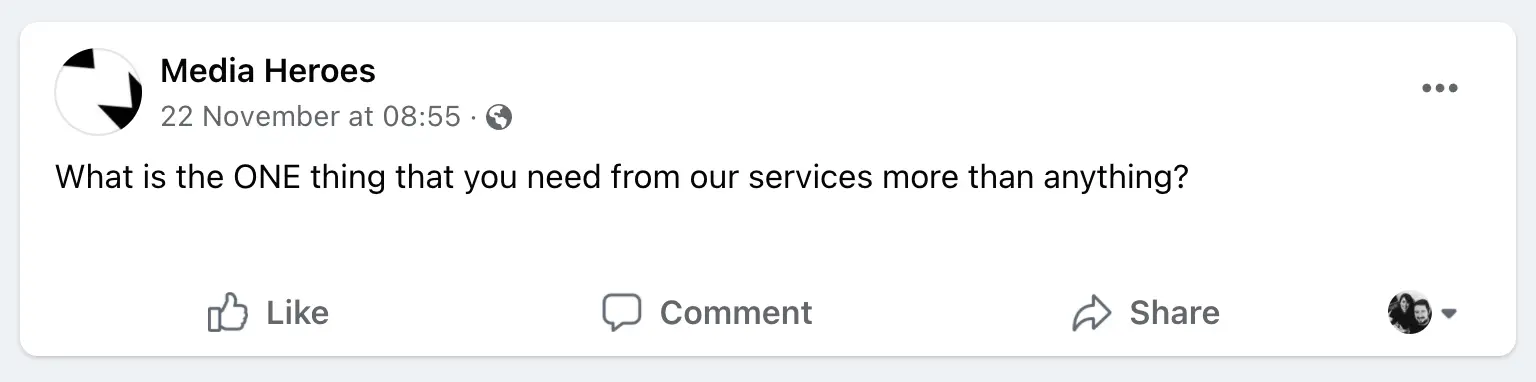
Task: Click the post question text
Action: (621, 179)
